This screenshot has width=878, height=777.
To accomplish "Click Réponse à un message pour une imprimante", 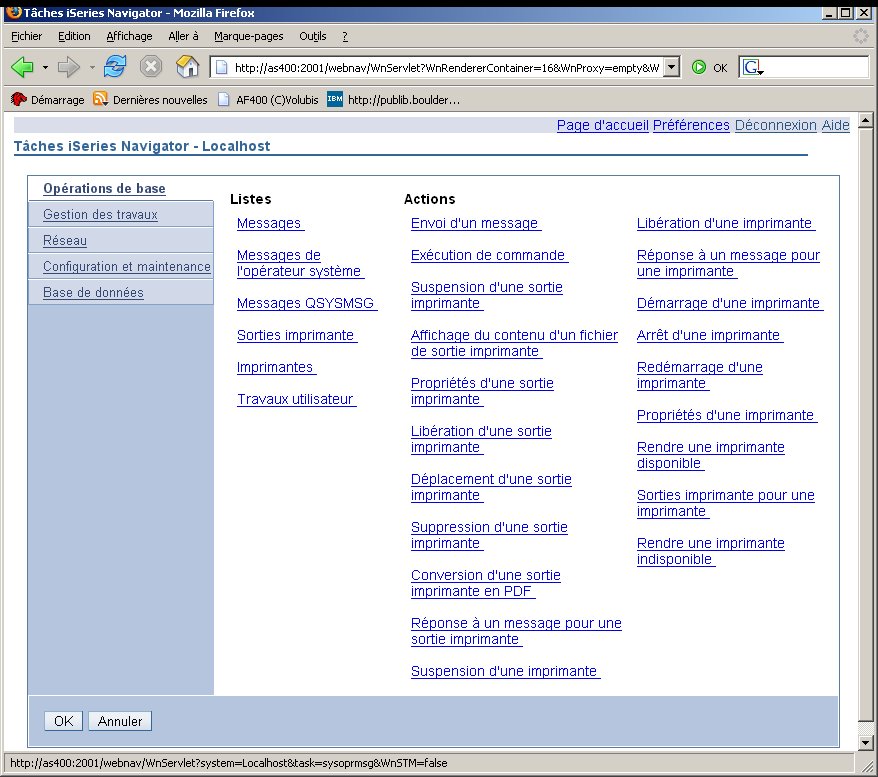I will [728, 263].
